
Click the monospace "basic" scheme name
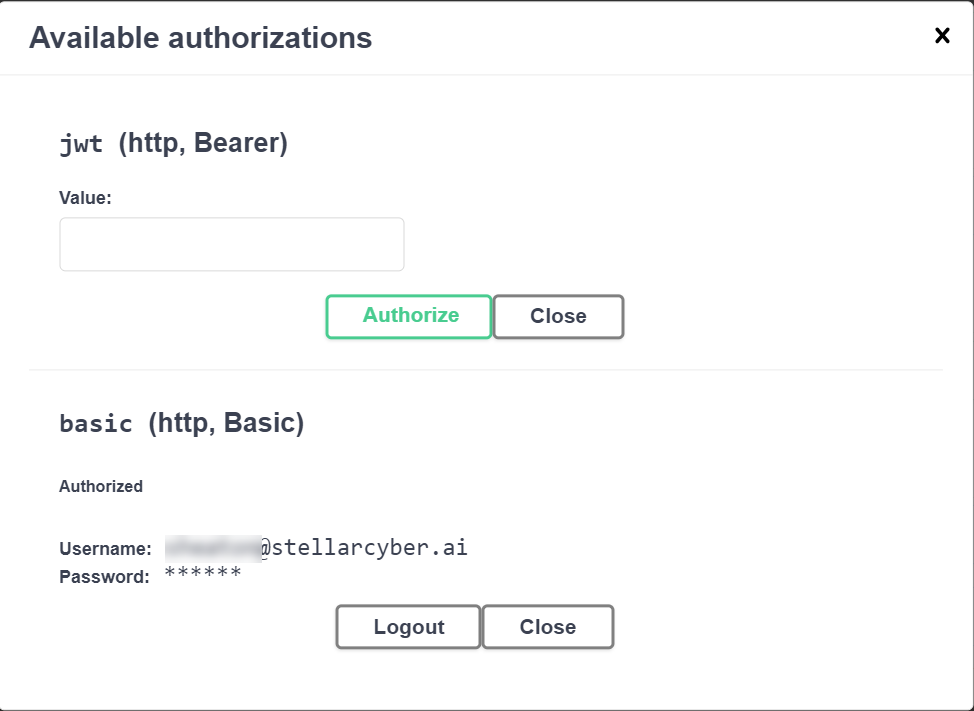click(96, 424)
